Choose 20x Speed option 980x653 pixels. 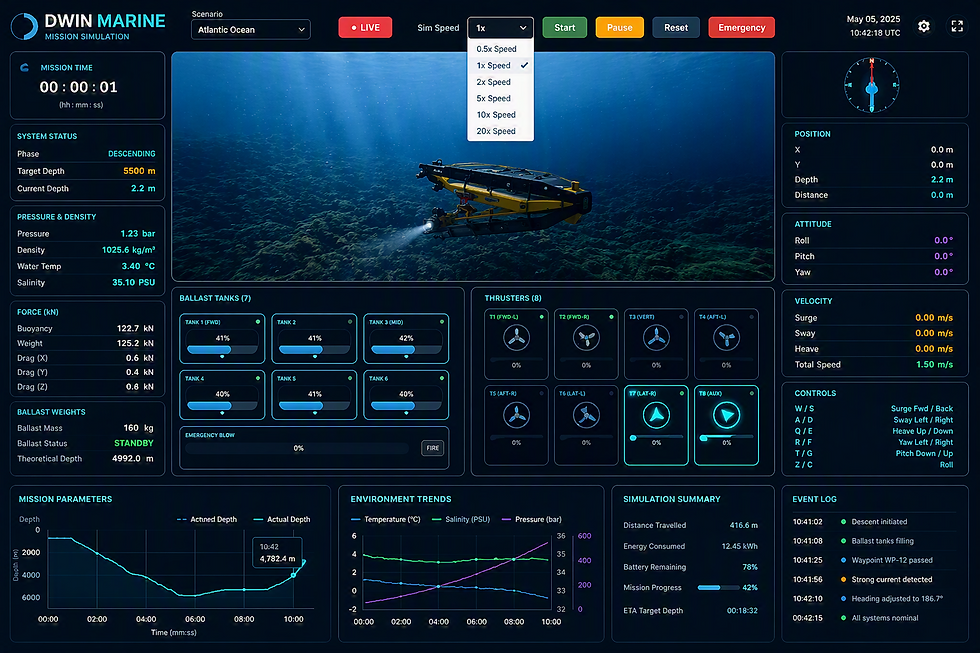pos(501,131)
